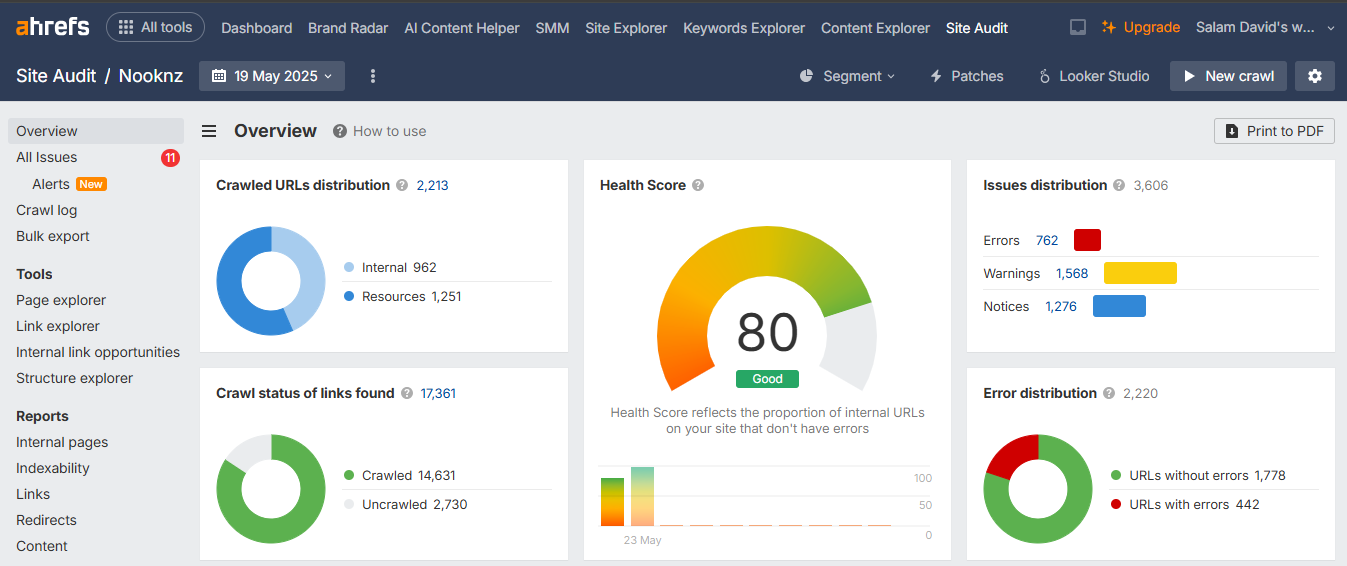Toggle the sidebar hamburger menu

coord(209,131)
